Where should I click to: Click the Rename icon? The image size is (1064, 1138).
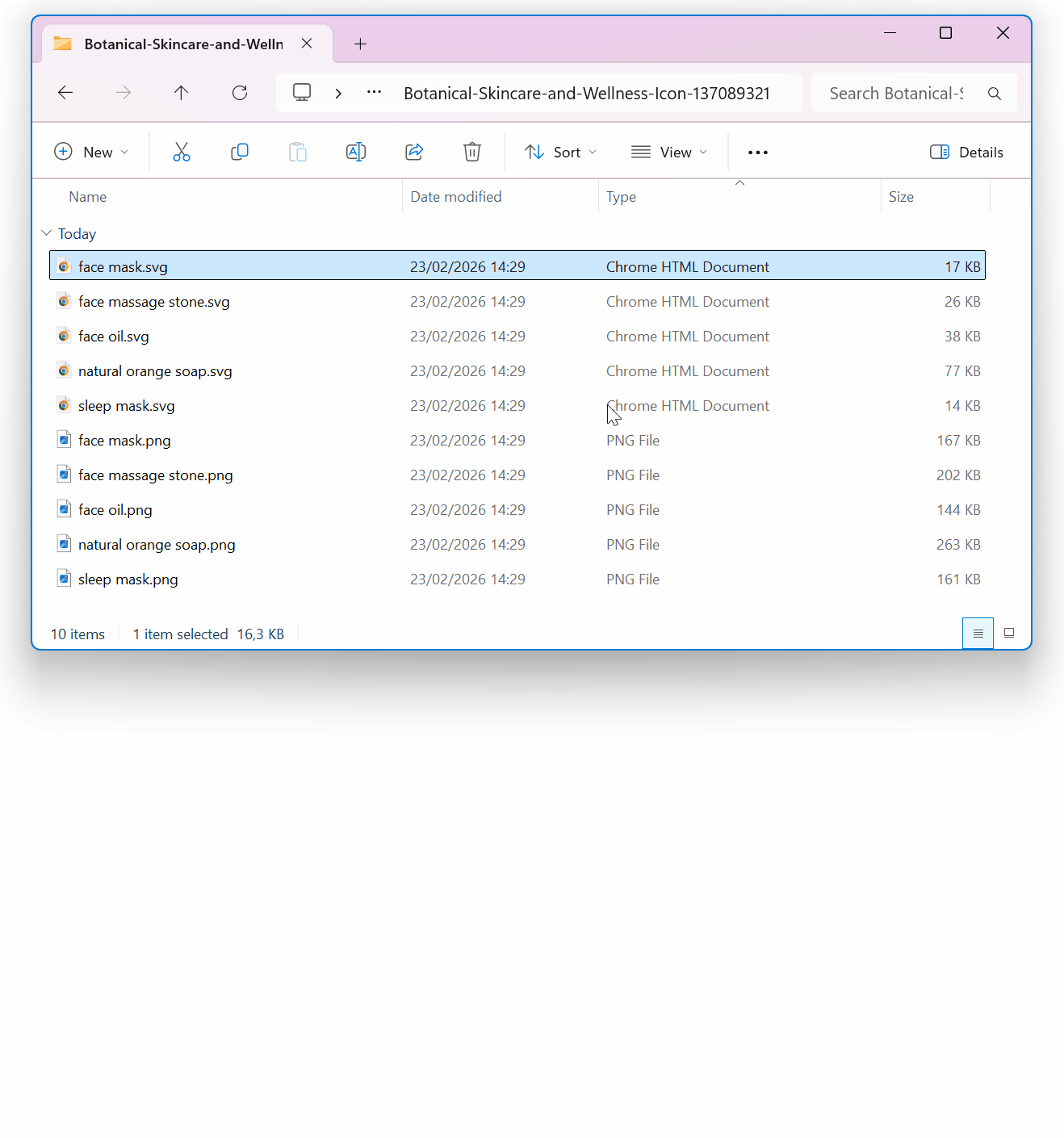coord(356,152)
